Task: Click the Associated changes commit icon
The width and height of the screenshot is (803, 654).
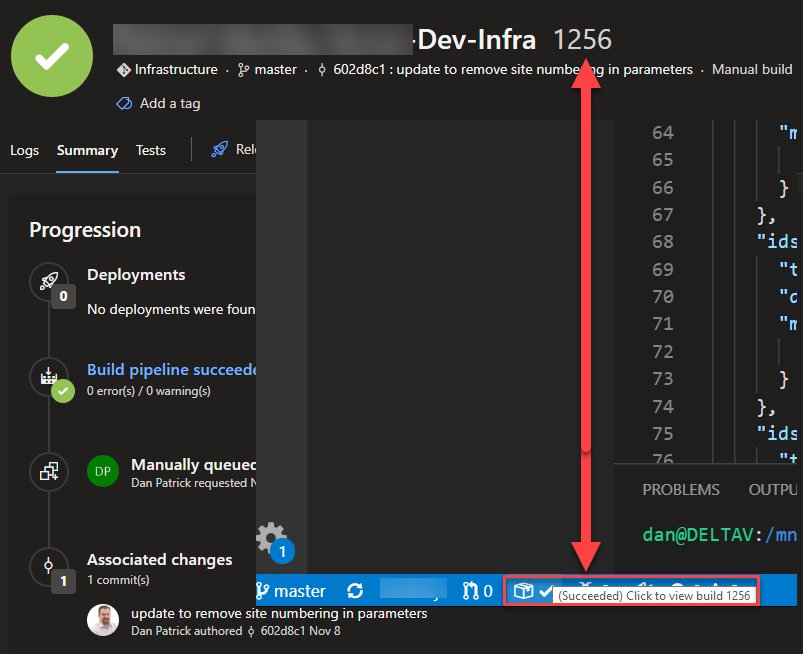Action: click(x=48, y=566)
